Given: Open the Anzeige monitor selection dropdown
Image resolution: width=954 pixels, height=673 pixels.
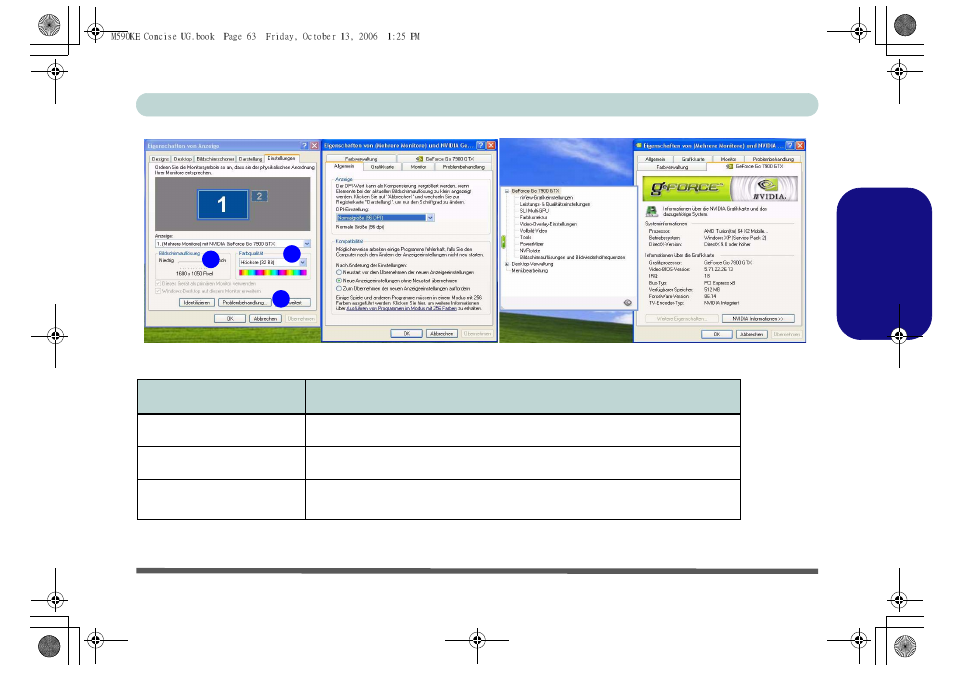Looking at the screenshot, I should (306, 243).
